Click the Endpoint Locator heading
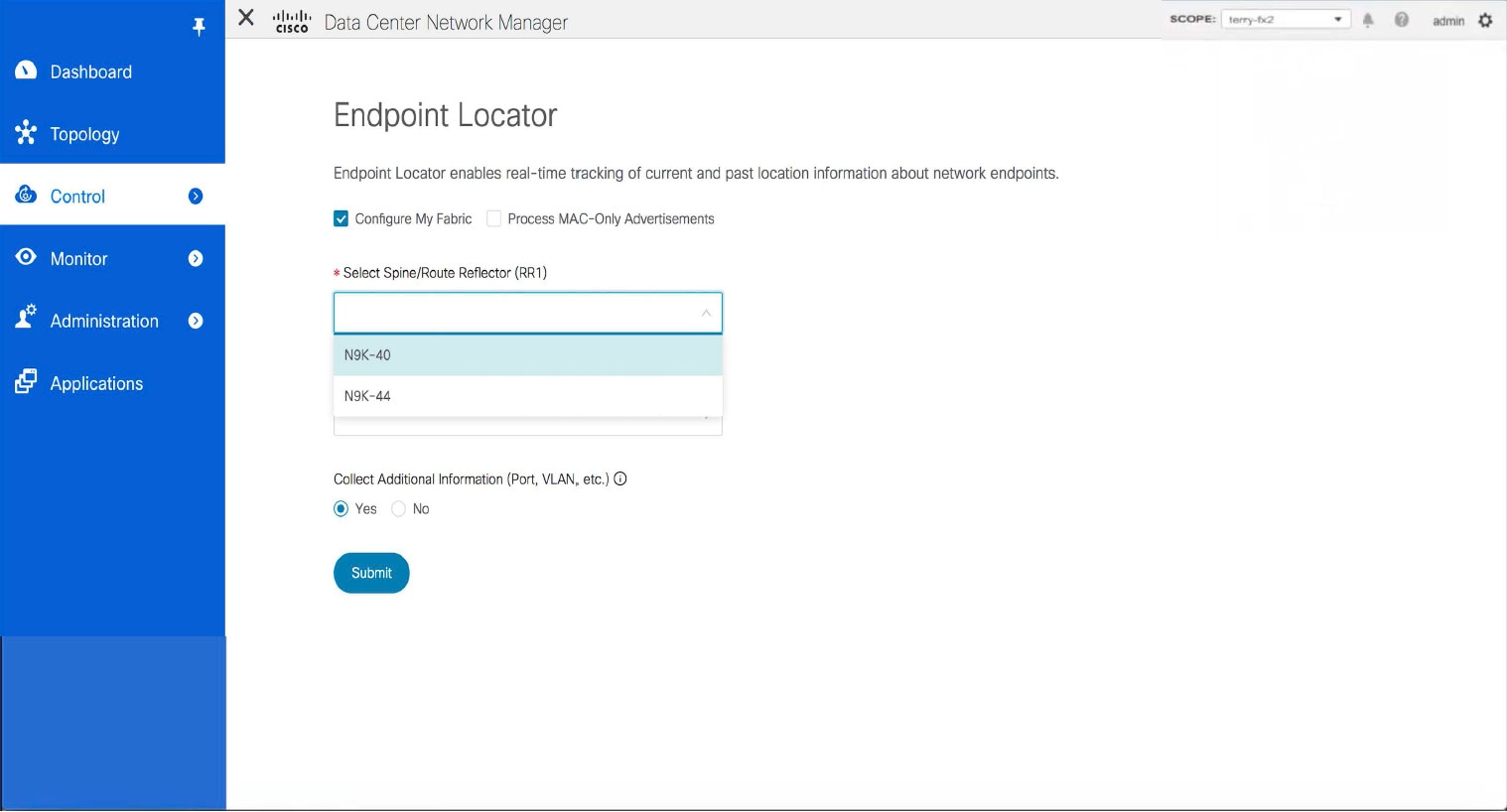 click(445, 115)
